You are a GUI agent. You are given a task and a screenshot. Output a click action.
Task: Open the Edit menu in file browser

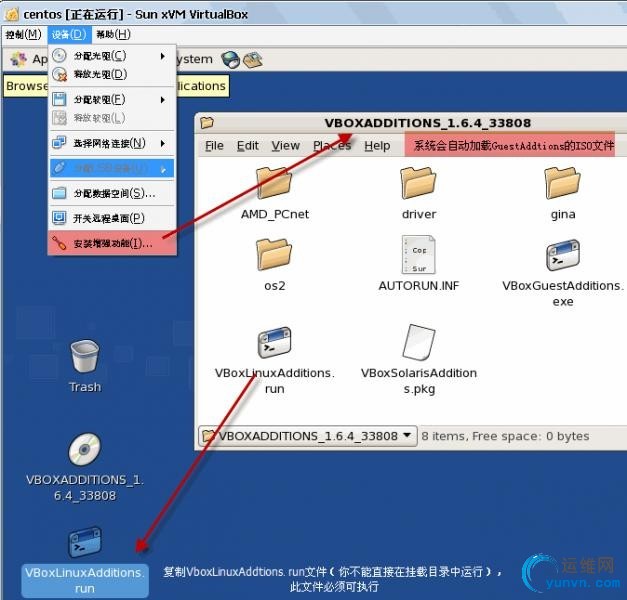click(248, 146)
